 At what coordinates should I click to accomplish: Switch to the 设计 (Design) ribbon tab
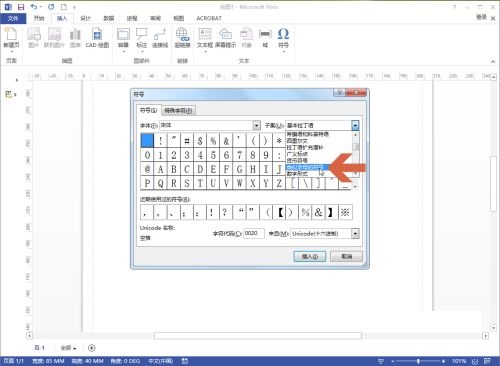(85, 18)
